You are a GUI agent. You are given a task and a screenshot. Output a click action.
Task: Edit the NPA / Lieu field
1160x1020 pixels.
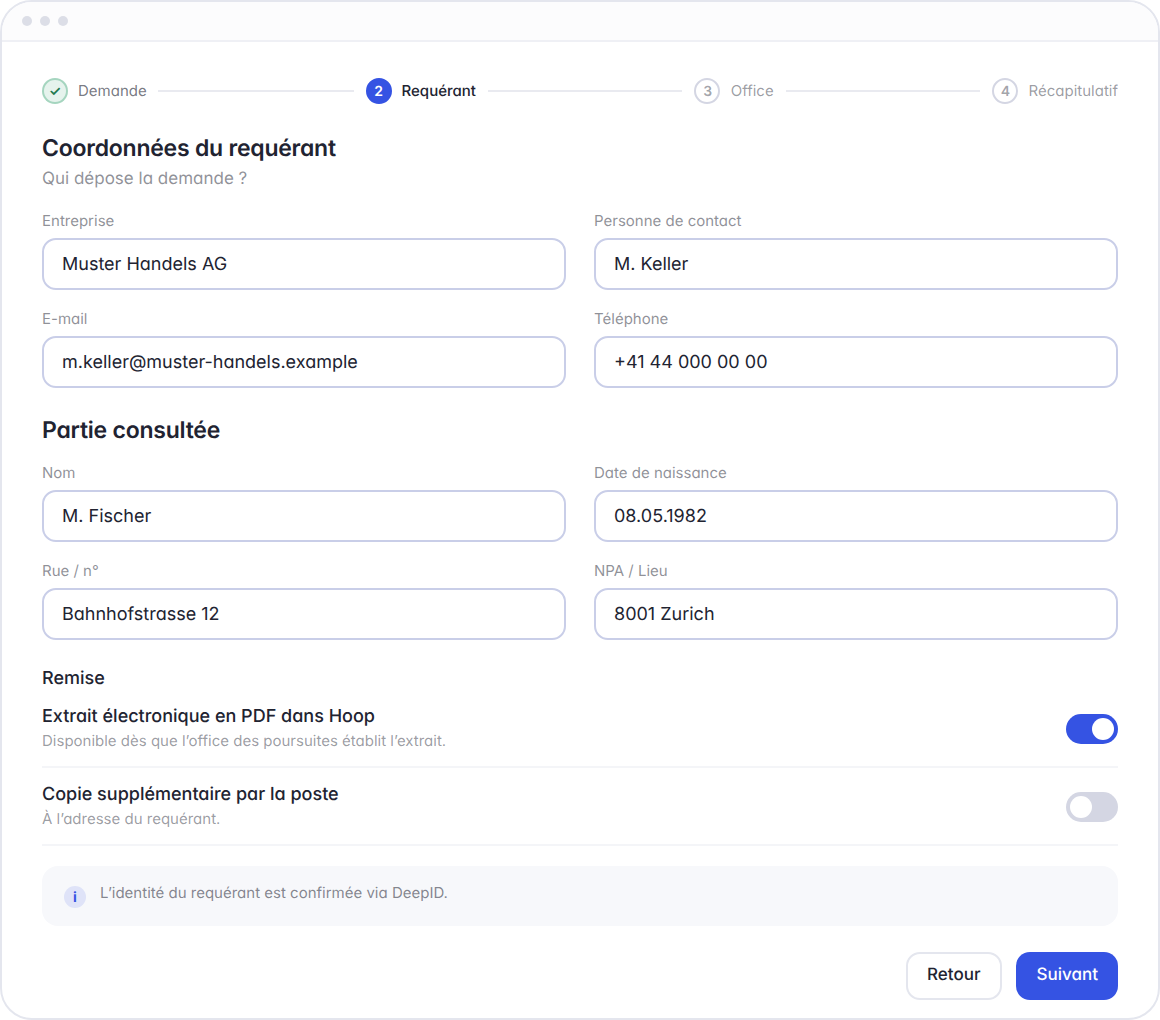click(856, 614)
